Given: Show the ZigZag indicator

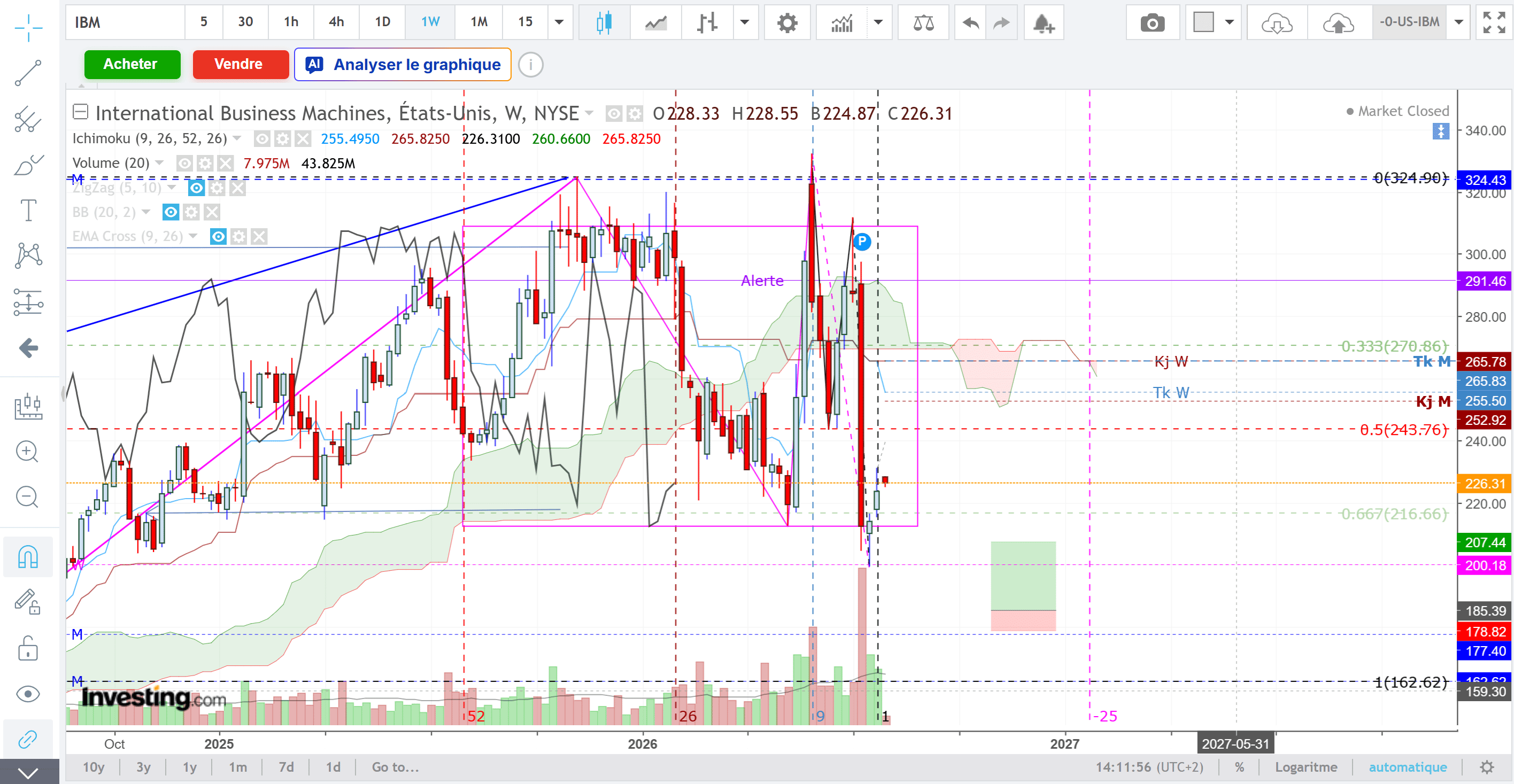Looking at the screenshot, I should click(196, 188).
